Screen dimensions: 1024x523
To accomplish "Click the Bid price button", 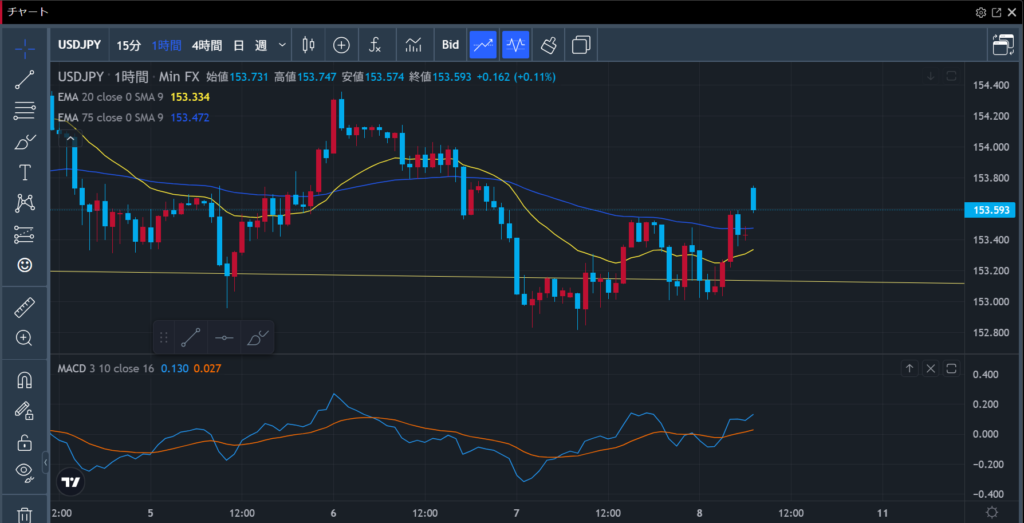I will [x=450, y=45].
